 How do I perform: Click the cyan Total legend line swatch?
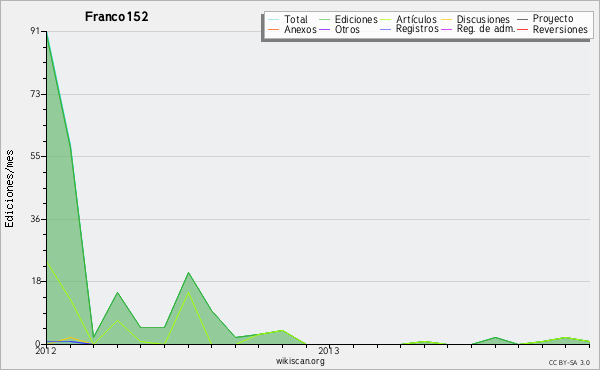tap(274, 20)
